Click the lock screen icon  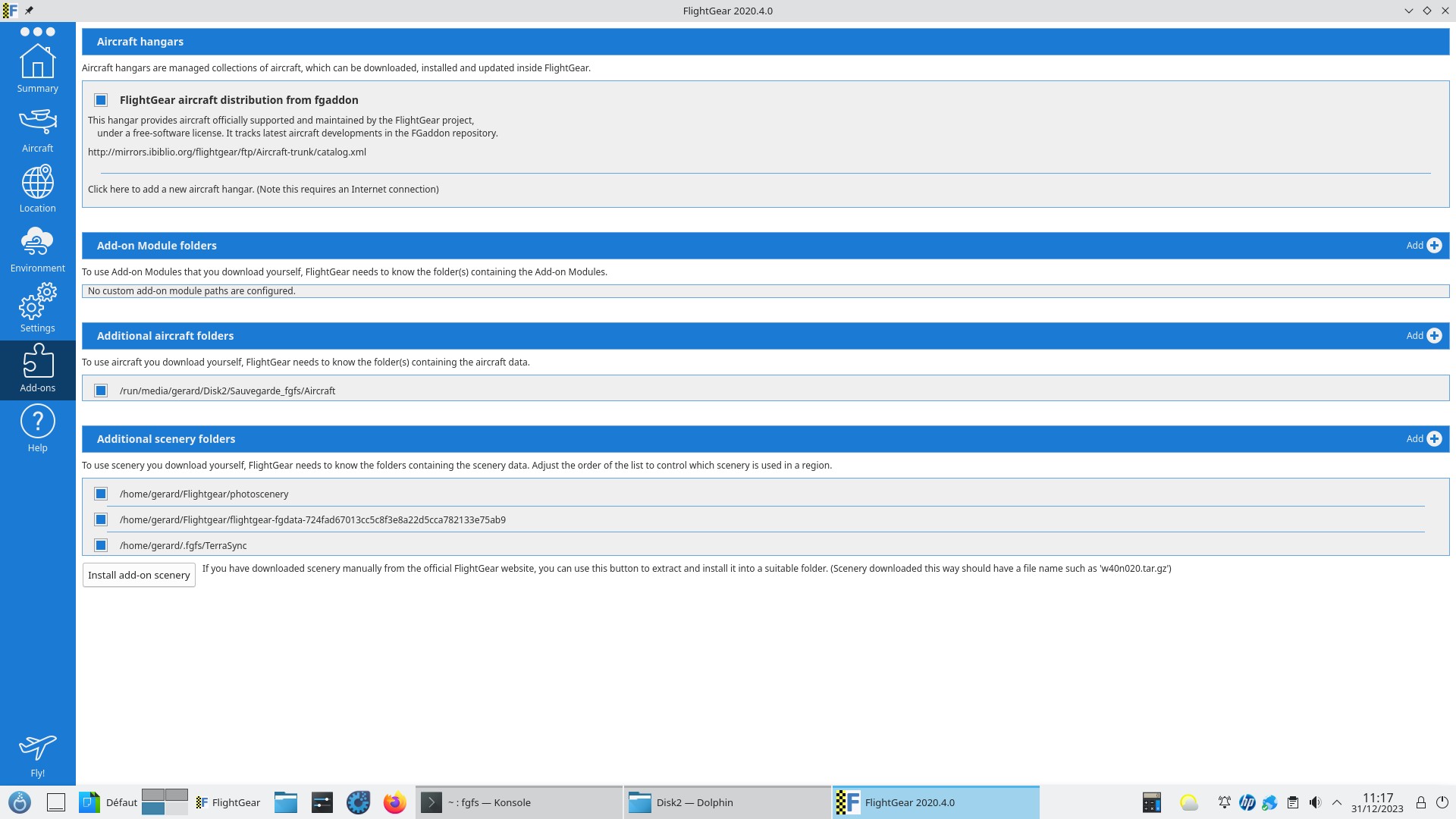point(1421,802)
